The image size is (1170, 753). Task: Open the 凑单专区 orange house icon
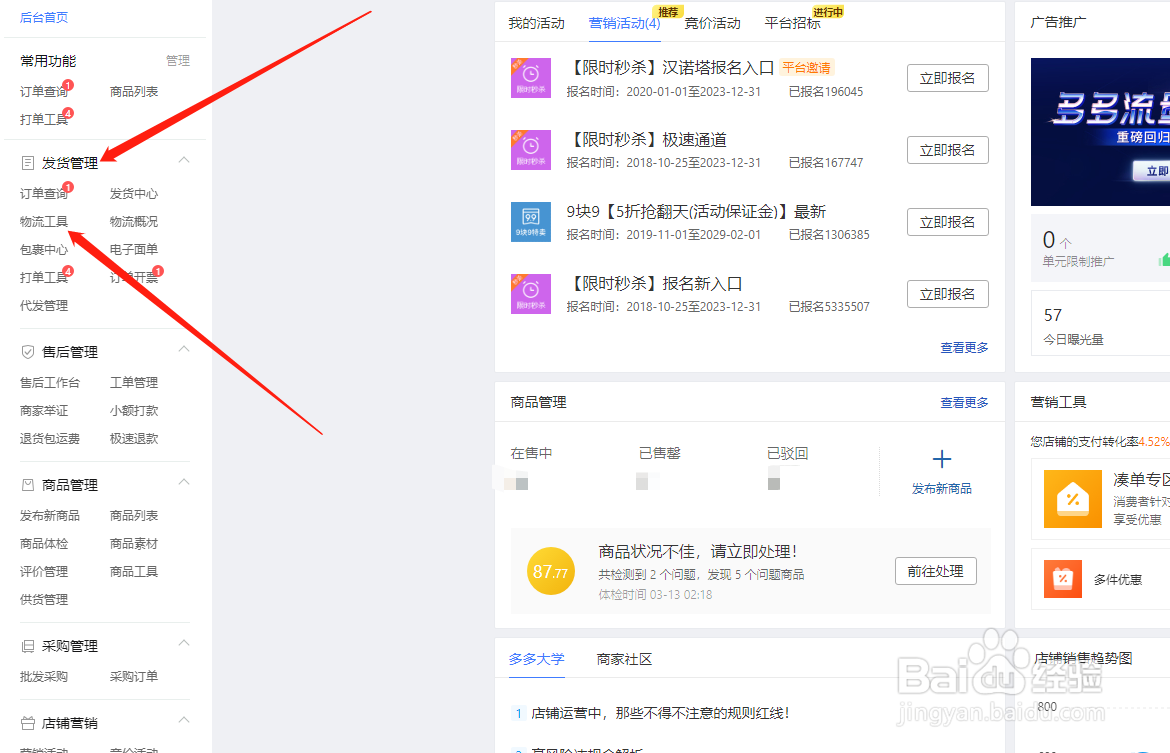pyautogui.click(x=1072, y=499)
